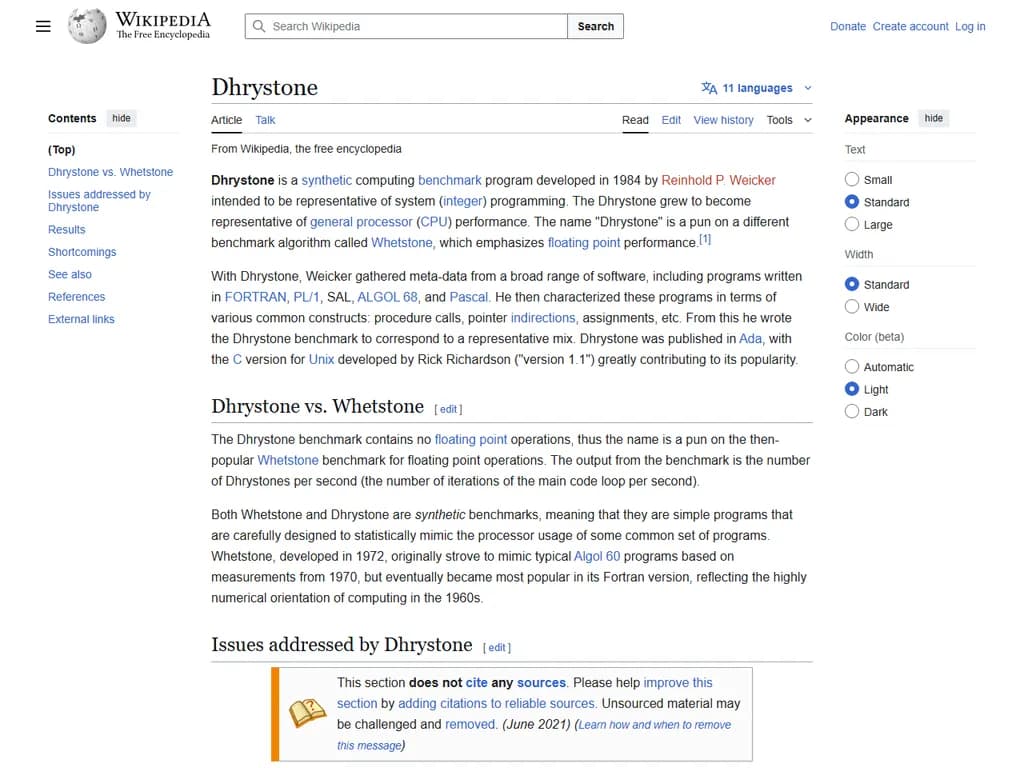This screenshot has height=768, width=1024.
Task: Enable the Dark color mode
Action: 852,412
